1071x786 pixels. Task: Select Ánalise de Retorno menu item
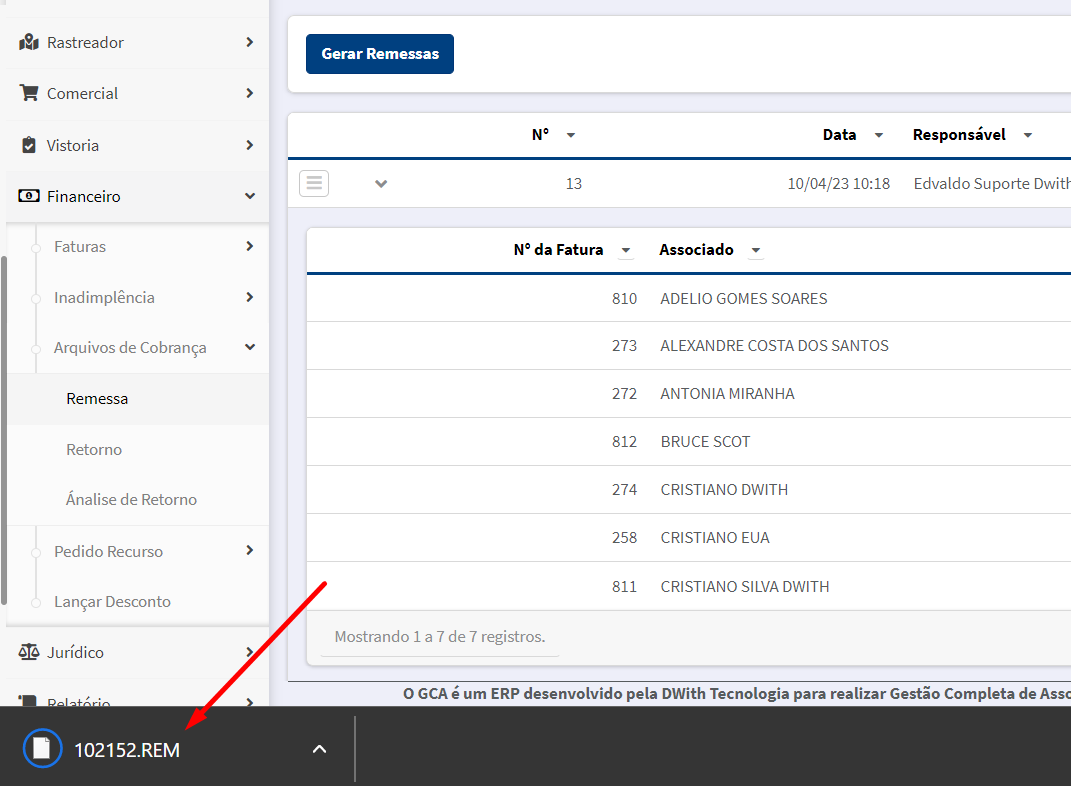137,500
